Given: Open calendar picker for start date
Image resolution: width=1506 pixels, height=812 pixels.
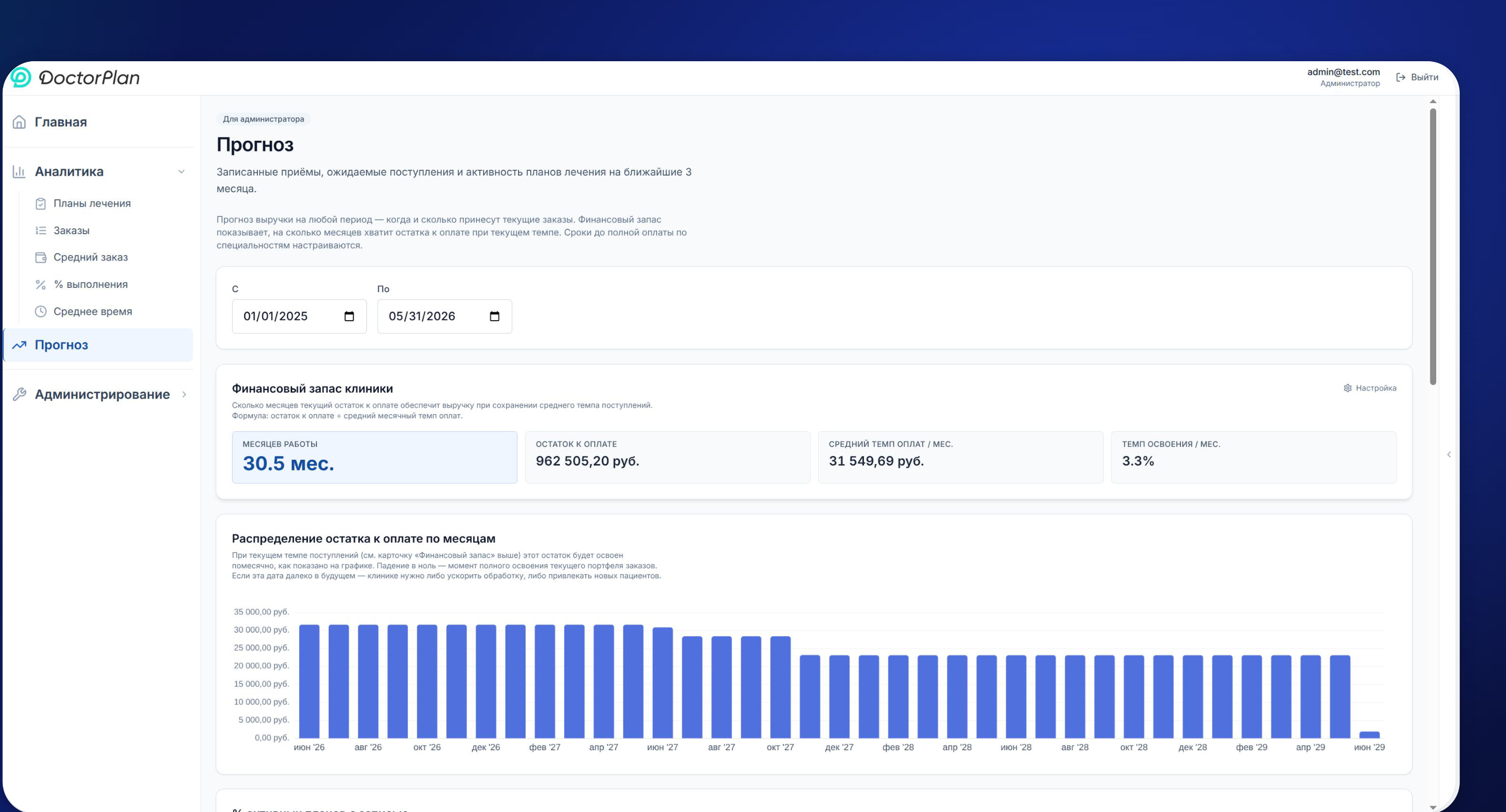Looking at the screenshot, I should (349, 316).
